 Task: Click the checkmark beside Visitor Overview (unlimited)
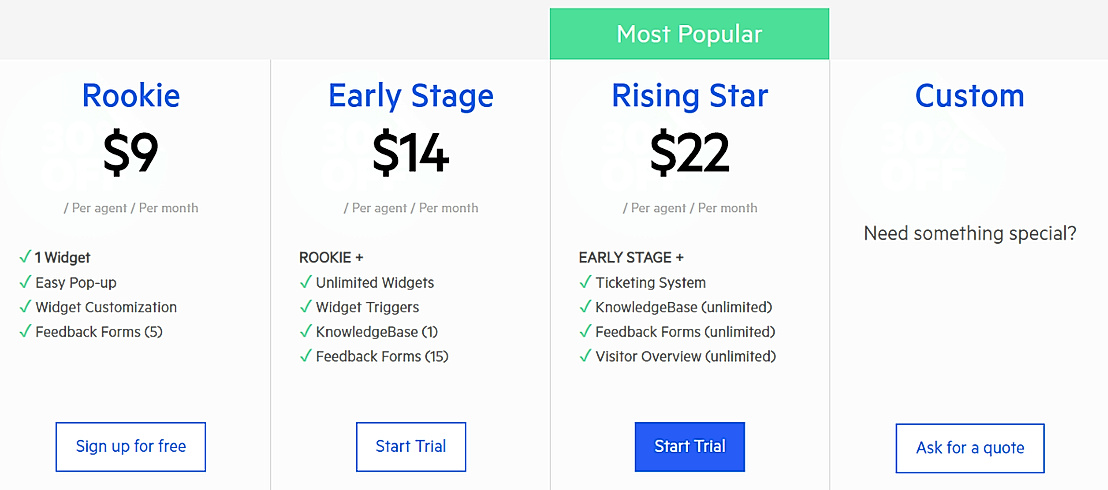(x=585, y=356)
